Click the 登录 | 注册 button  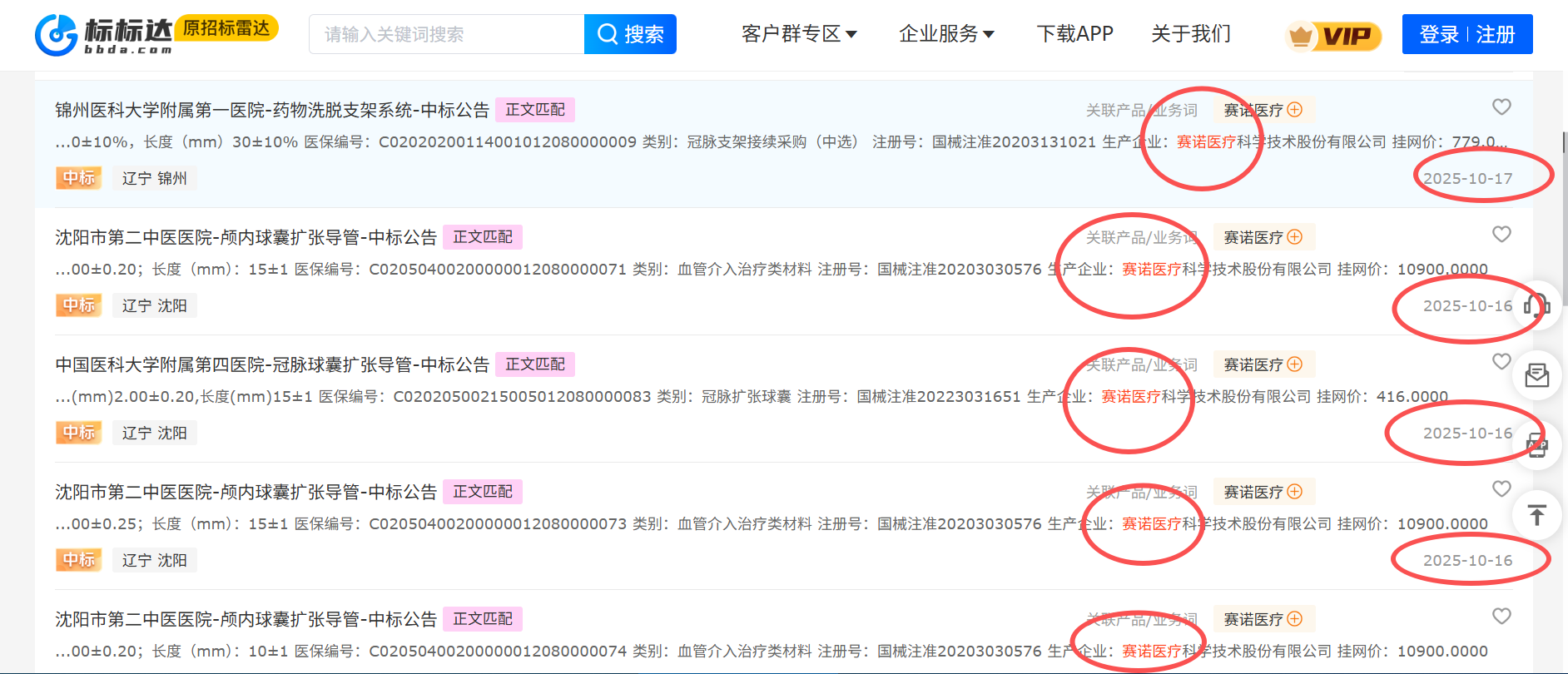pos(1467,34)
